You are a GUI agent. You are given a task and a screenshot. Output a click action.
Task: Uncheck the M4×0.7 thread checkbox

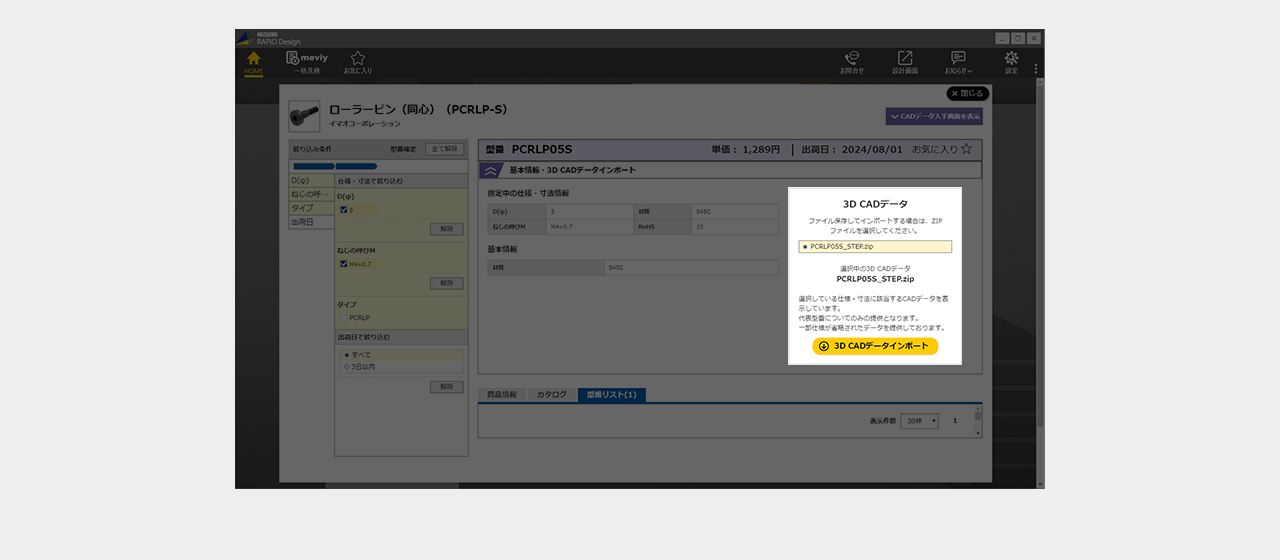tap(344, 264)
